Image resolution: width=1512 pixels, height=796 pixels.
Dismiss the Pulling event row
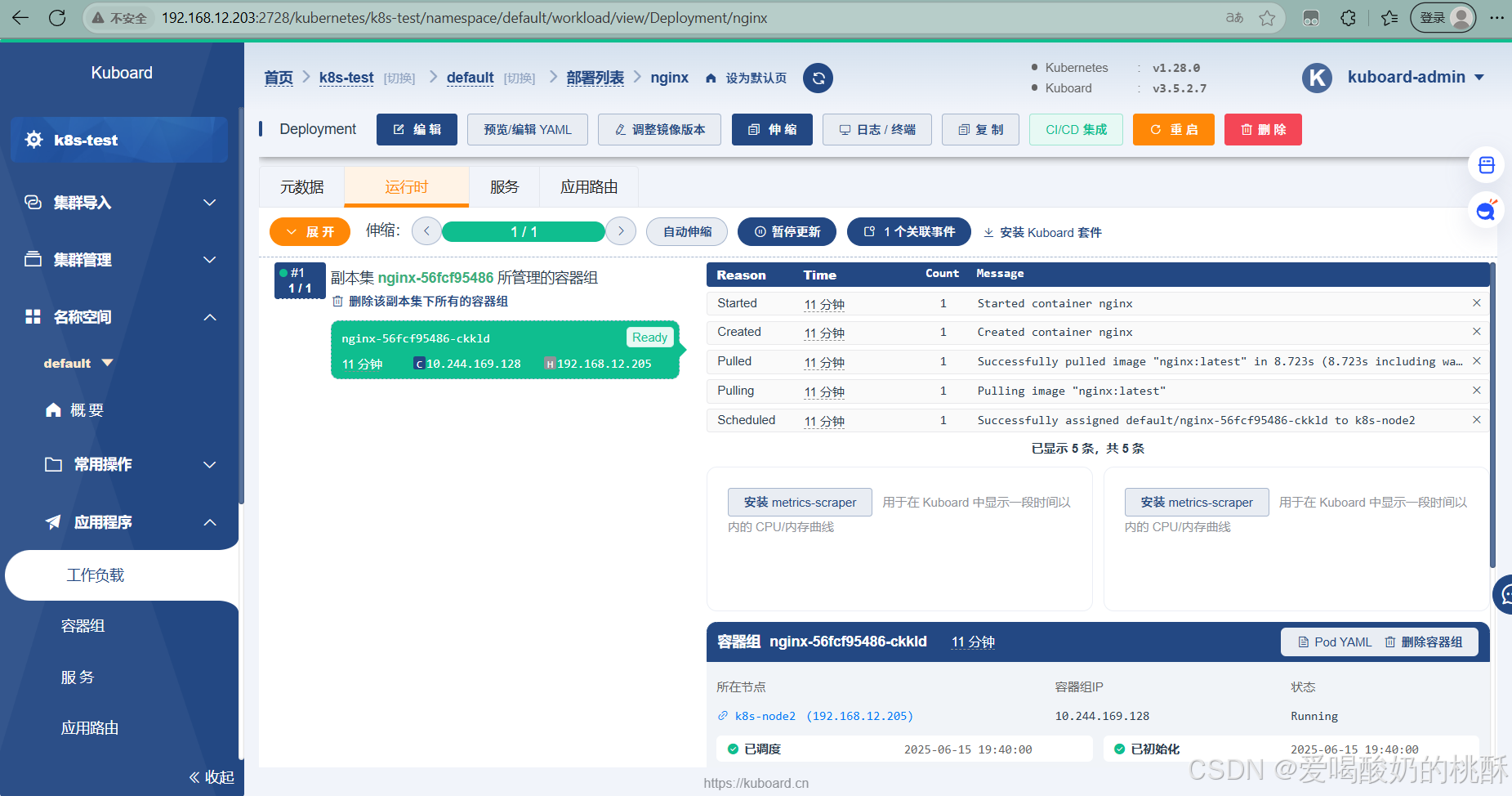(1477, 391)
